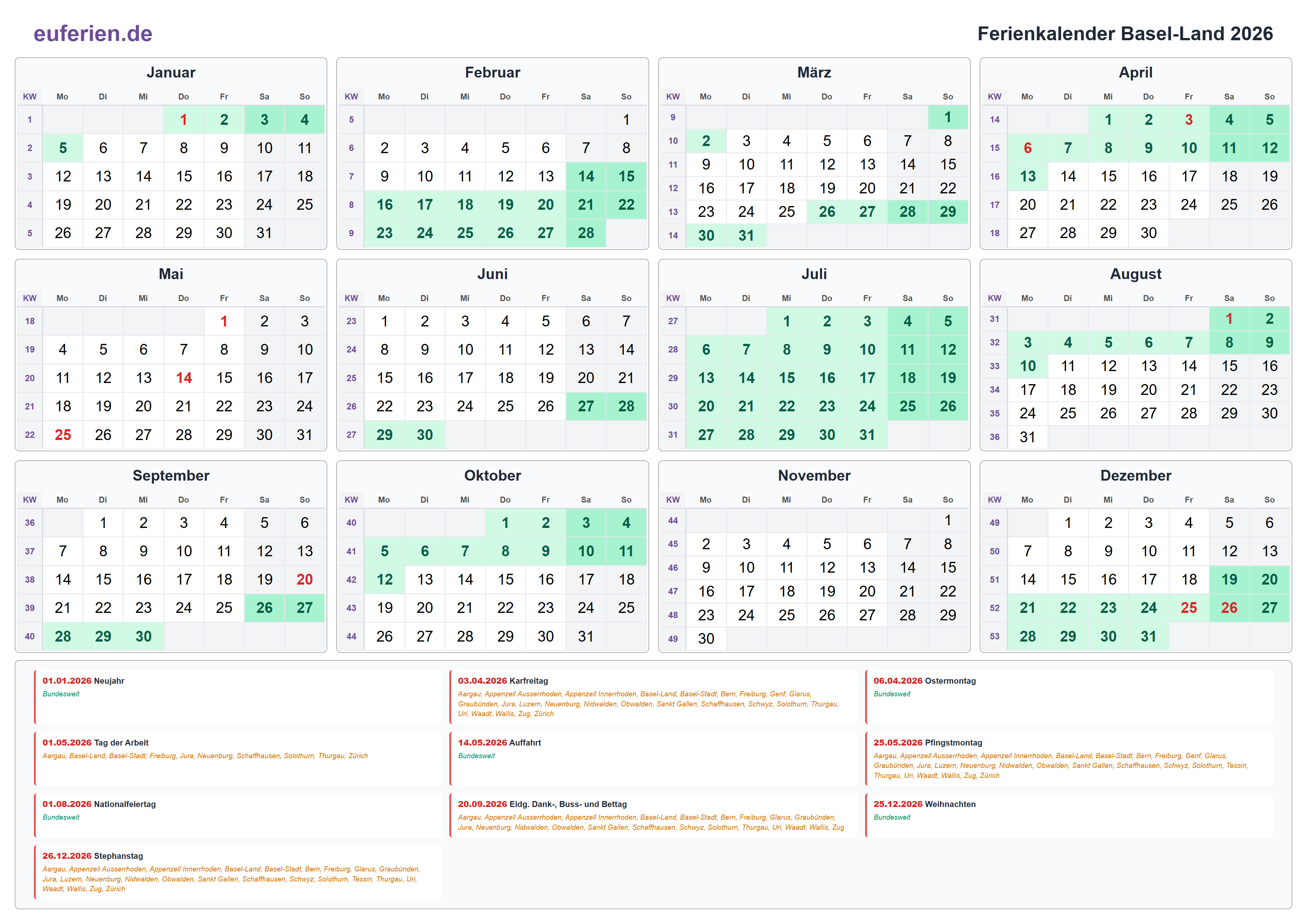This screenshot has width=1307, height=924.
Task: Click Bundesweit under Neujahr
Action: 61,694
